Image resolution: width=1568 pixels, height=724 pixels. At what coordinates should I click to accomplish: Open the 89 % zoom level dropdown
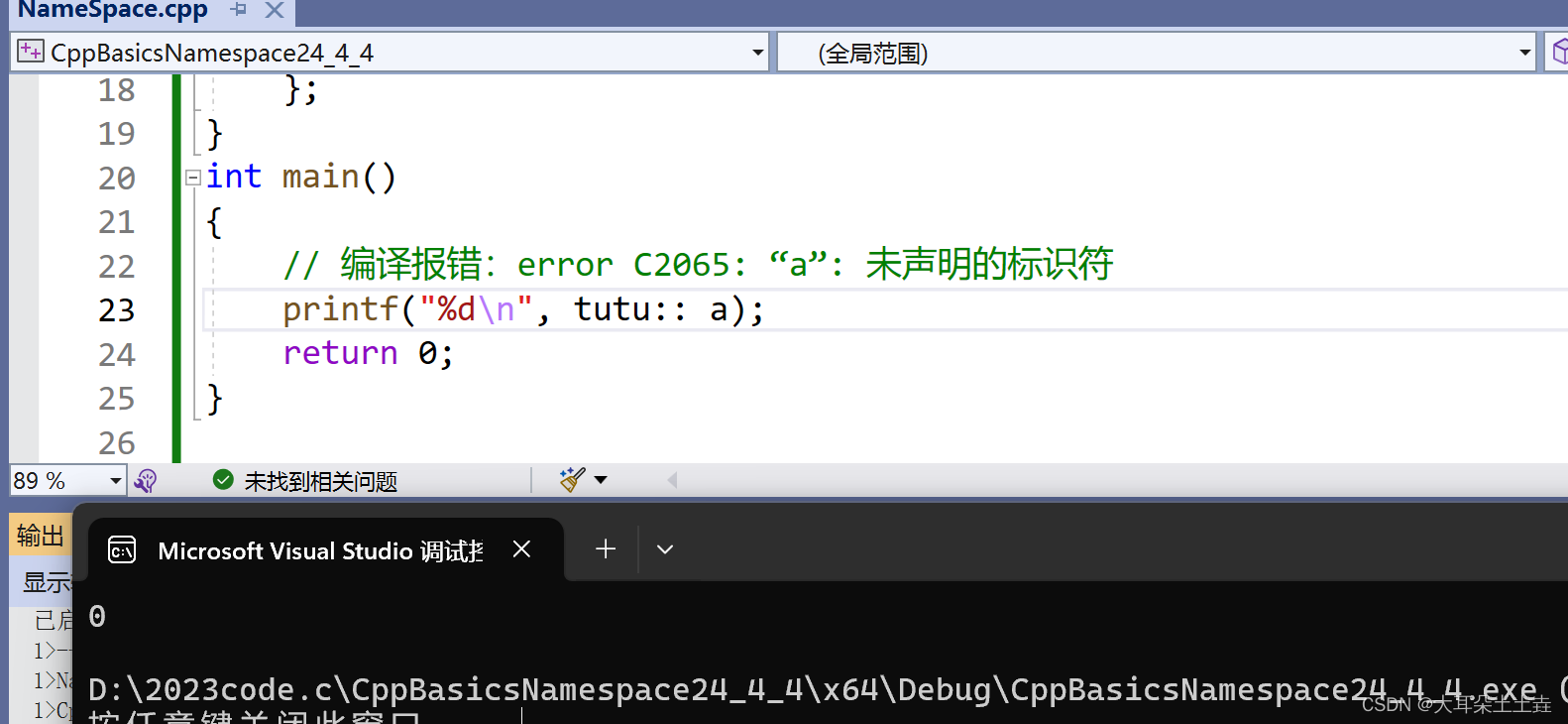[116, 481]
